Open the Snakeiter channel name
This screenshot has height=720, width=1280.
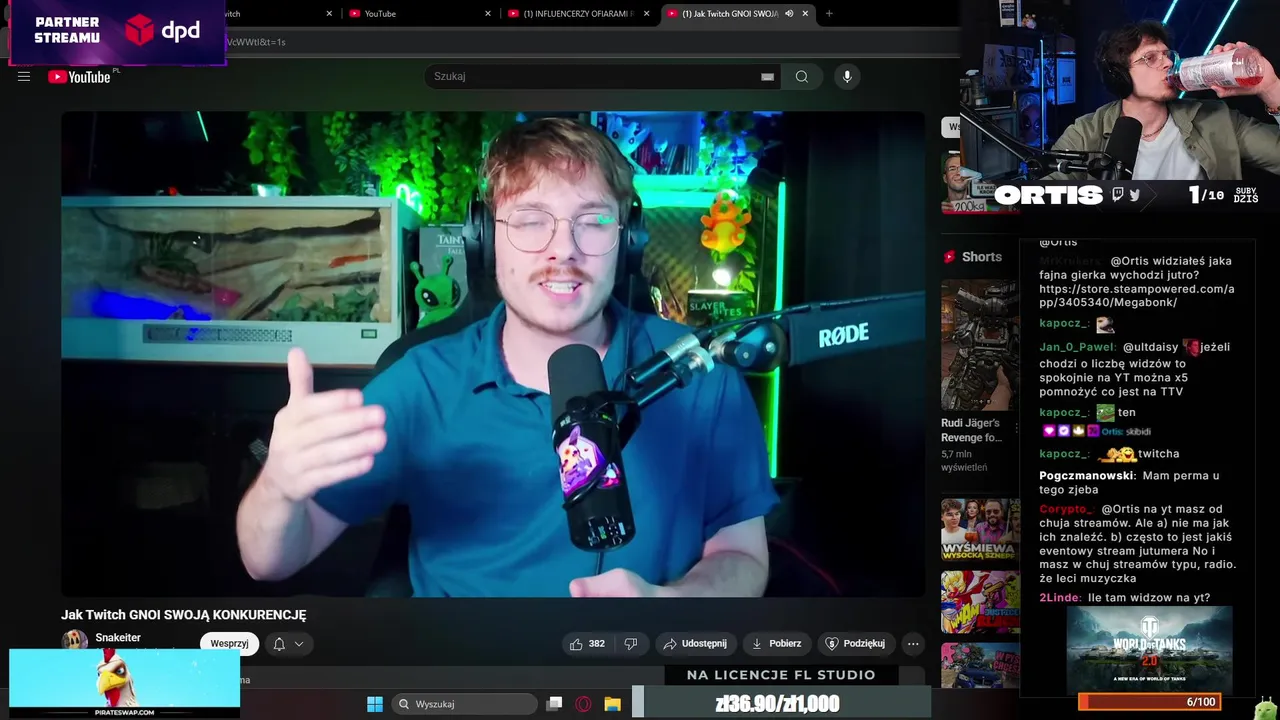coord(118,638)
